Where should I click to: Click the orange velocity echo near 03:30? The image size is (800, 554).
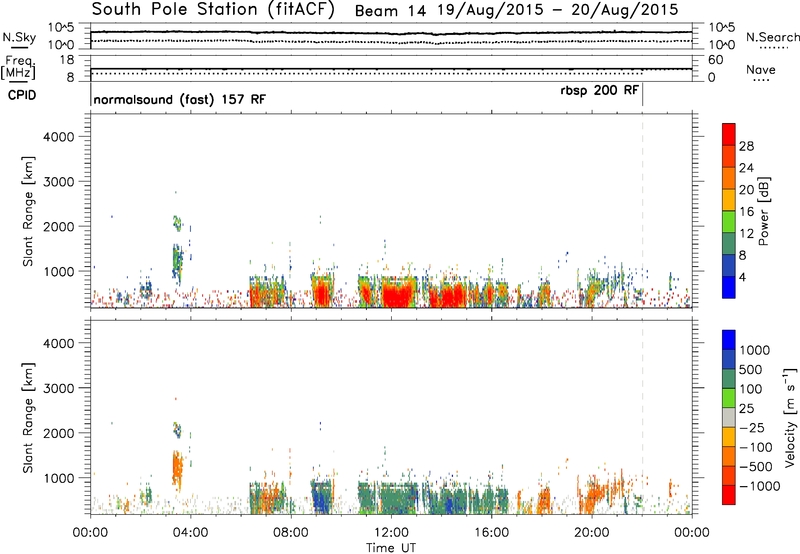177,468
